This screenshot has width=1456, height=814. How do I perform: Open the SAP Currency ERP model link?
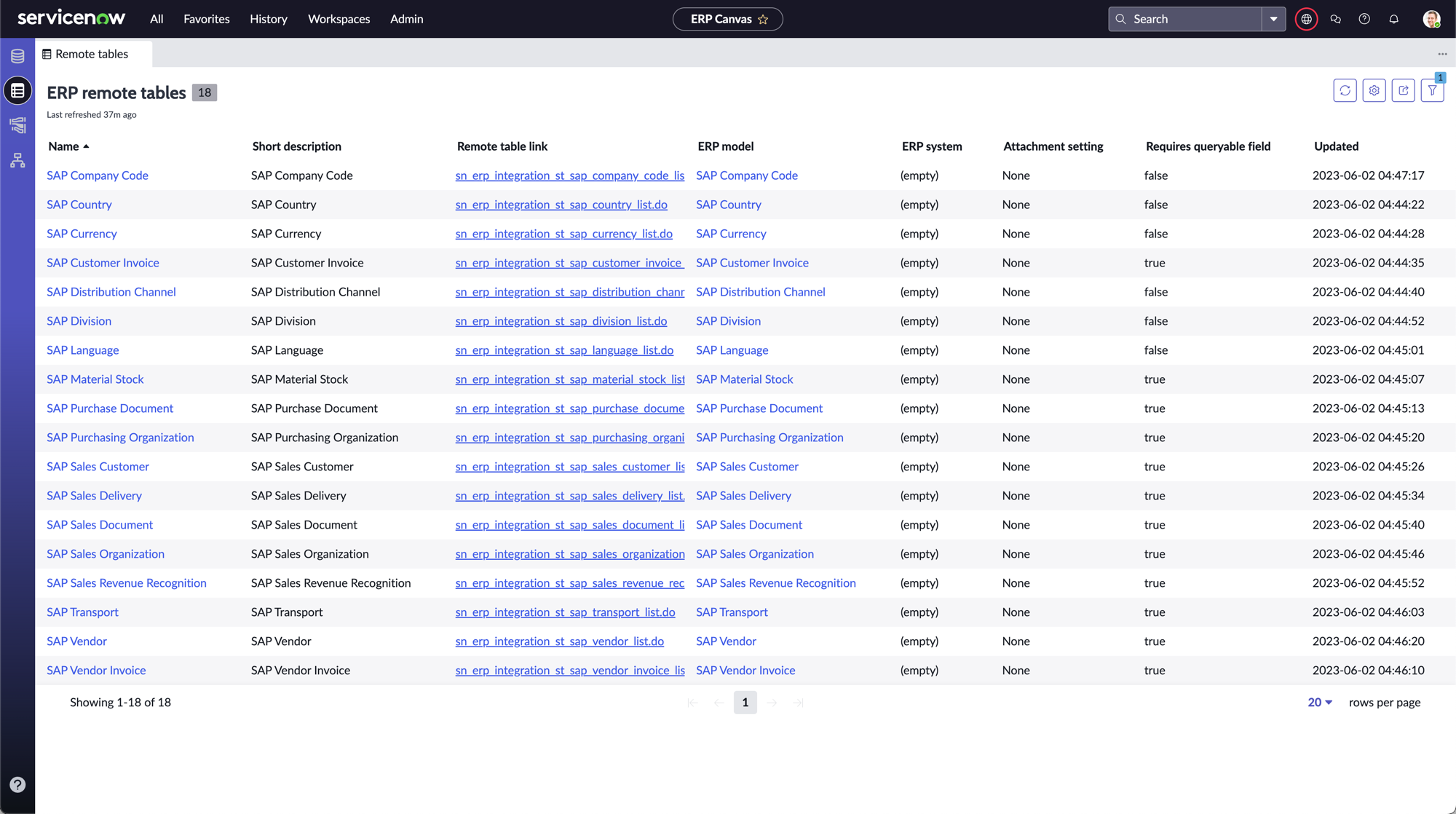pos(731,234)
